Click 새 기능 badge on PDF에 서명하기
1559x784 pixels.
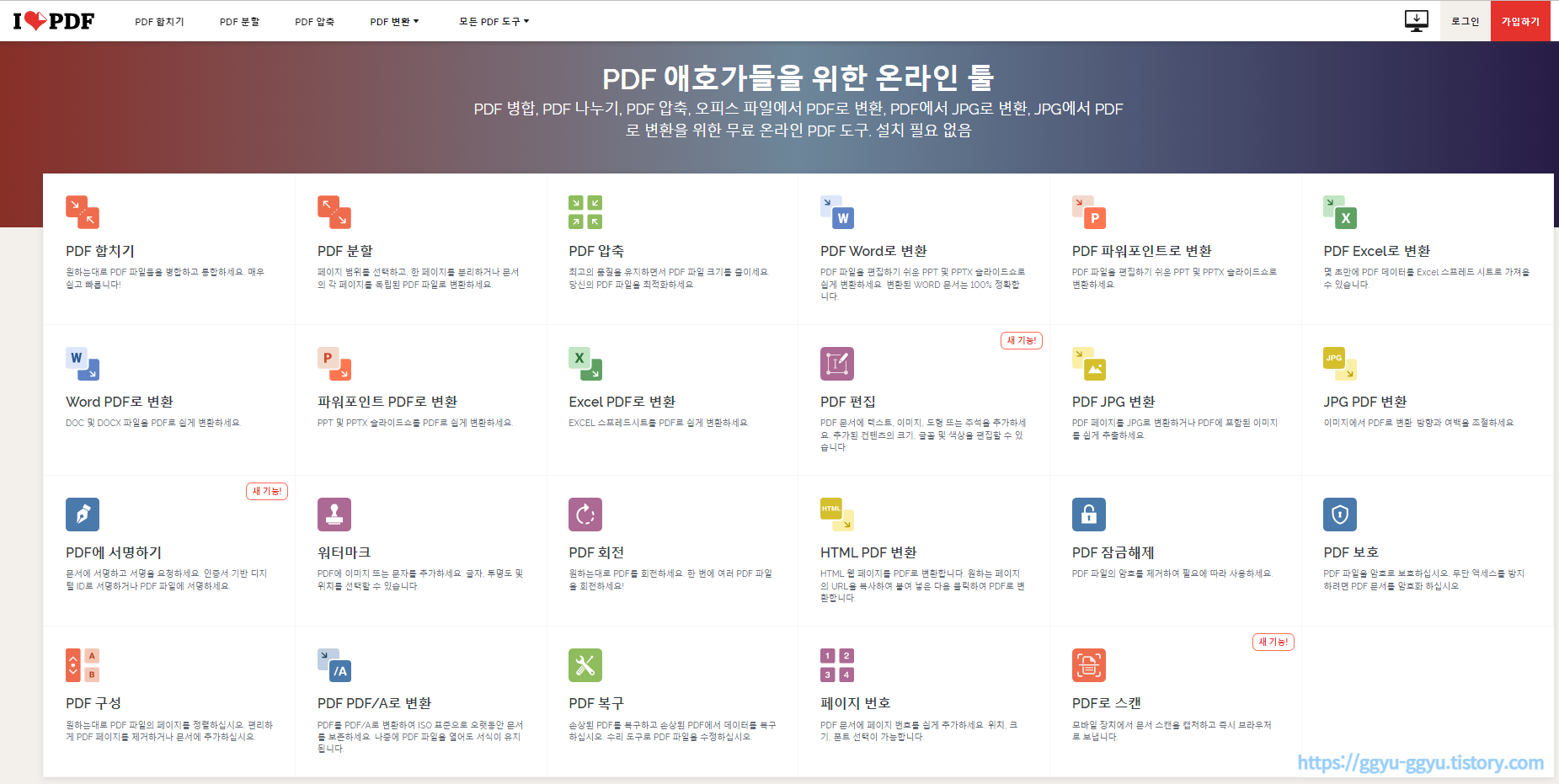point(267,491)
